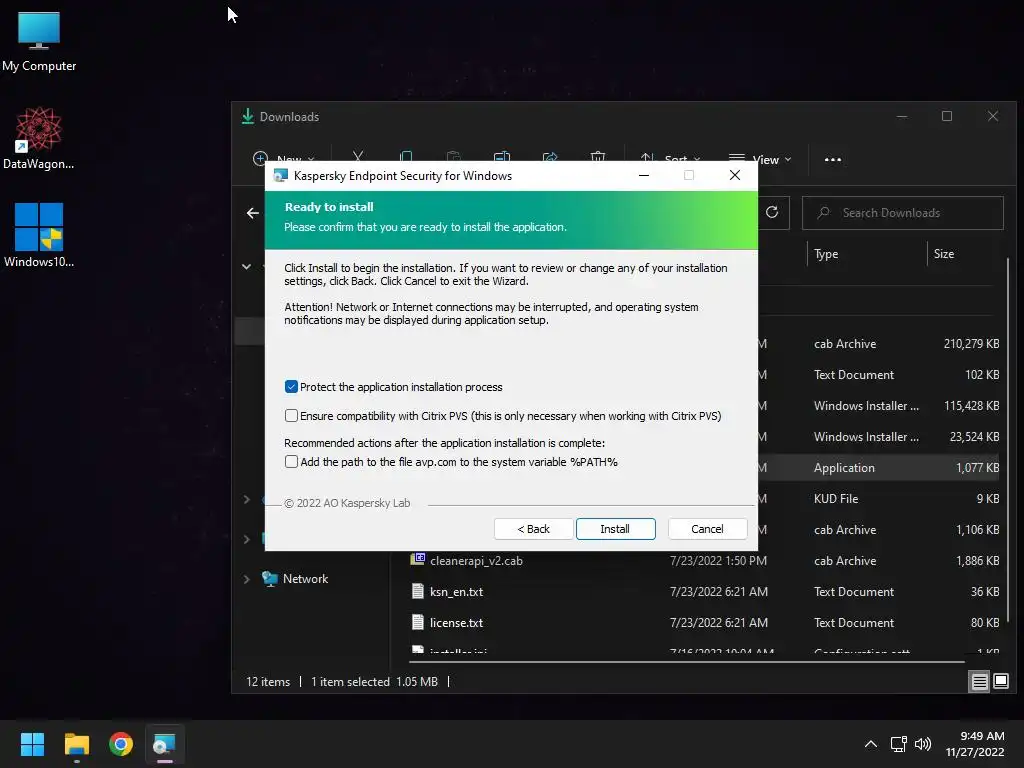Viewport: 1024px width, 768px height.
Task: Click cleanerapi_v2.cab file icon
Action: tap(418, 559)
